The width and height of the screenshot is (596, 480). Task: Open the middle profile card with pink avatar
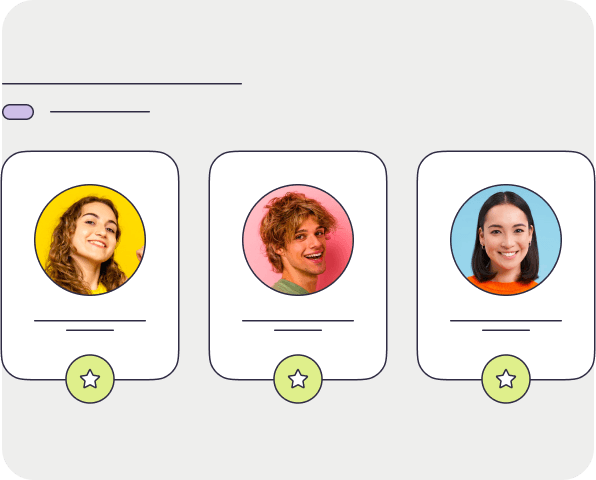pos(298,265)
